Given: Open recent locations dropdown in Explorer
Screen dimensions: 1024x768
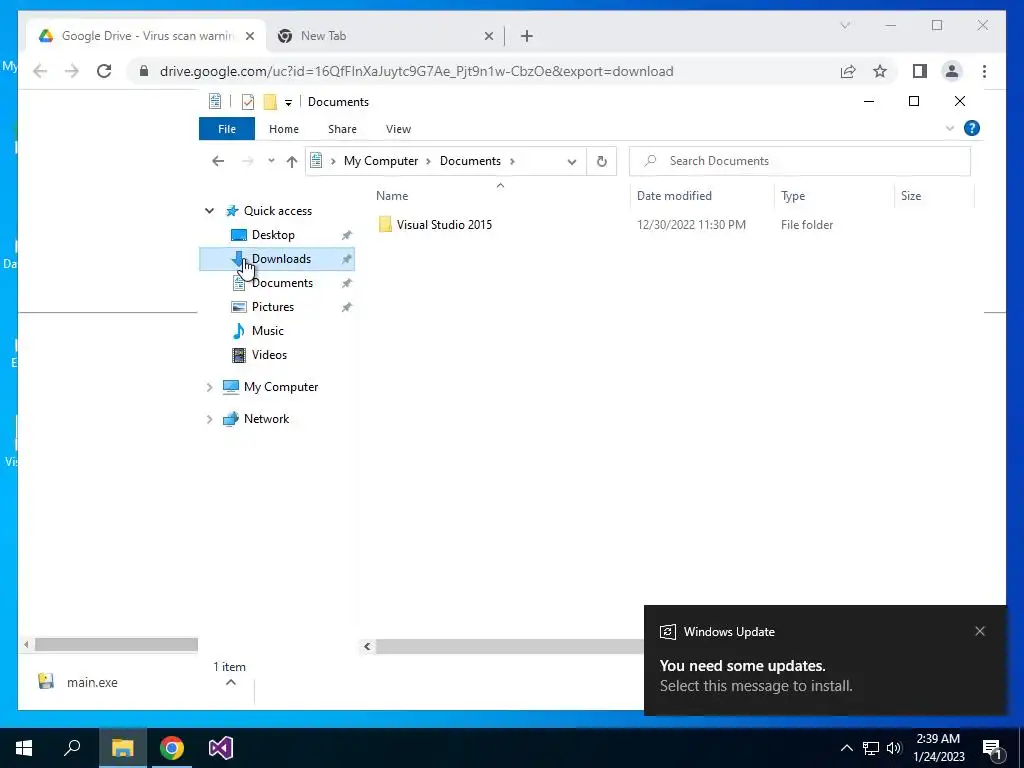Looking at the screenshot, I should tap(271, 161).
